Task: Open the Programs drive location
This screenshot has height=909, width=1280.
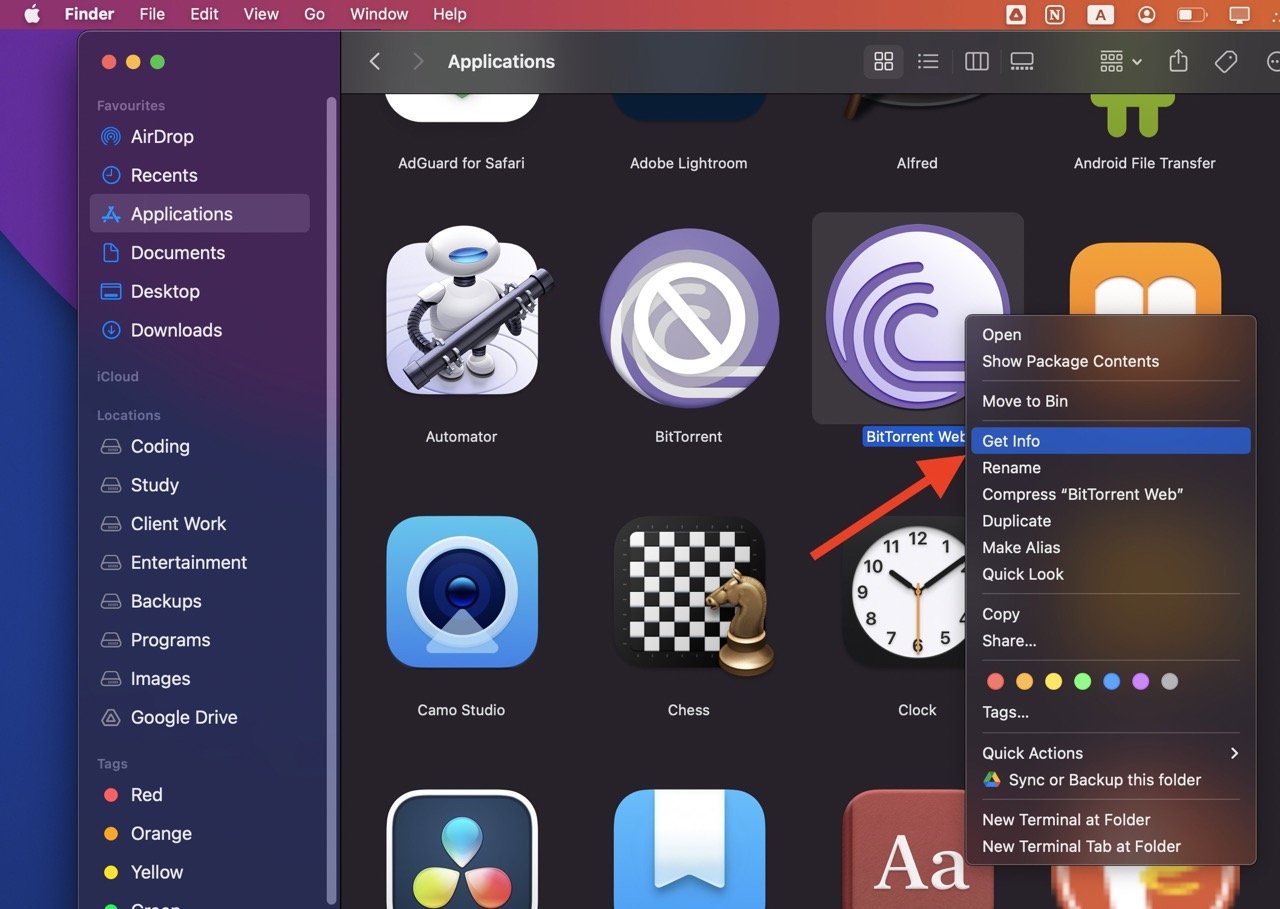Action: click(200, 640)
